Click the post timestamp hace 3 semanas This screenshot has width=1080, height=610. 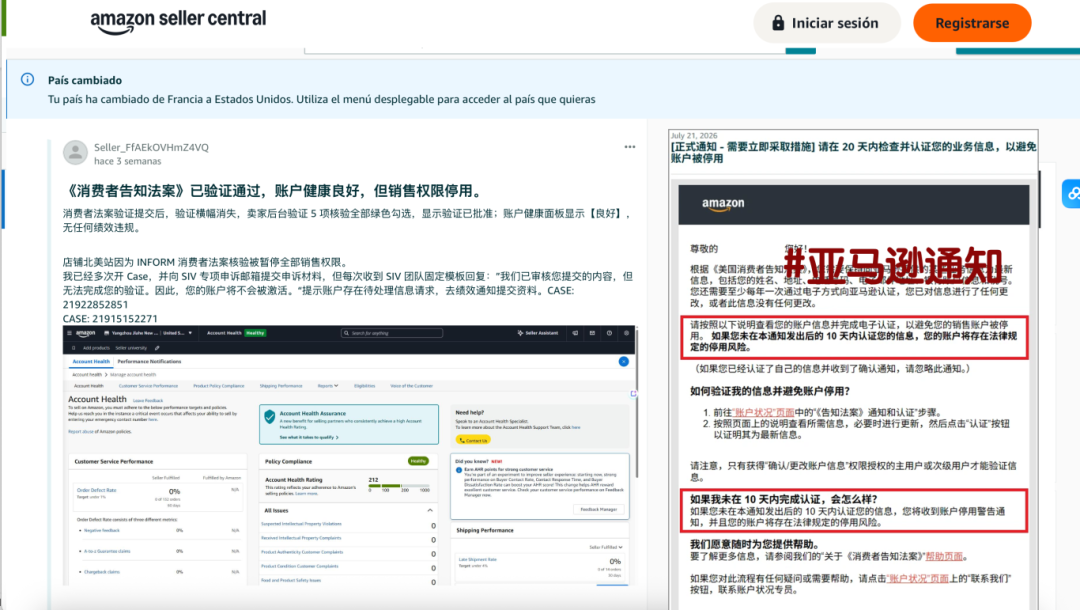127,161
